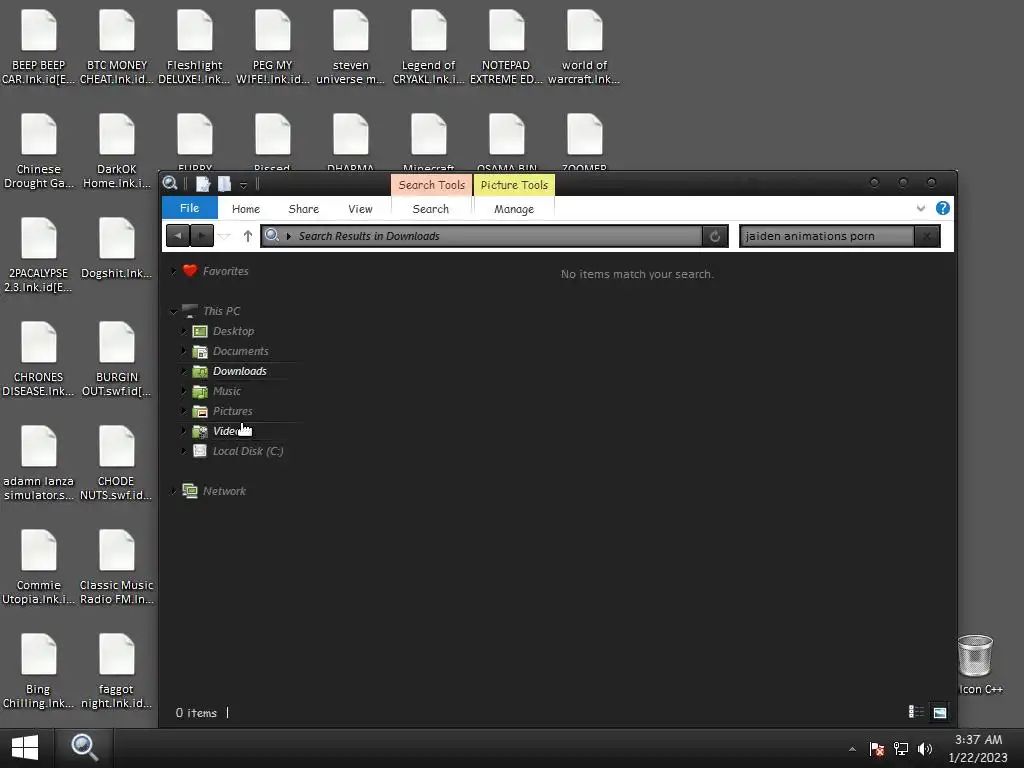Click the 0 items status text

coord(196,712)
